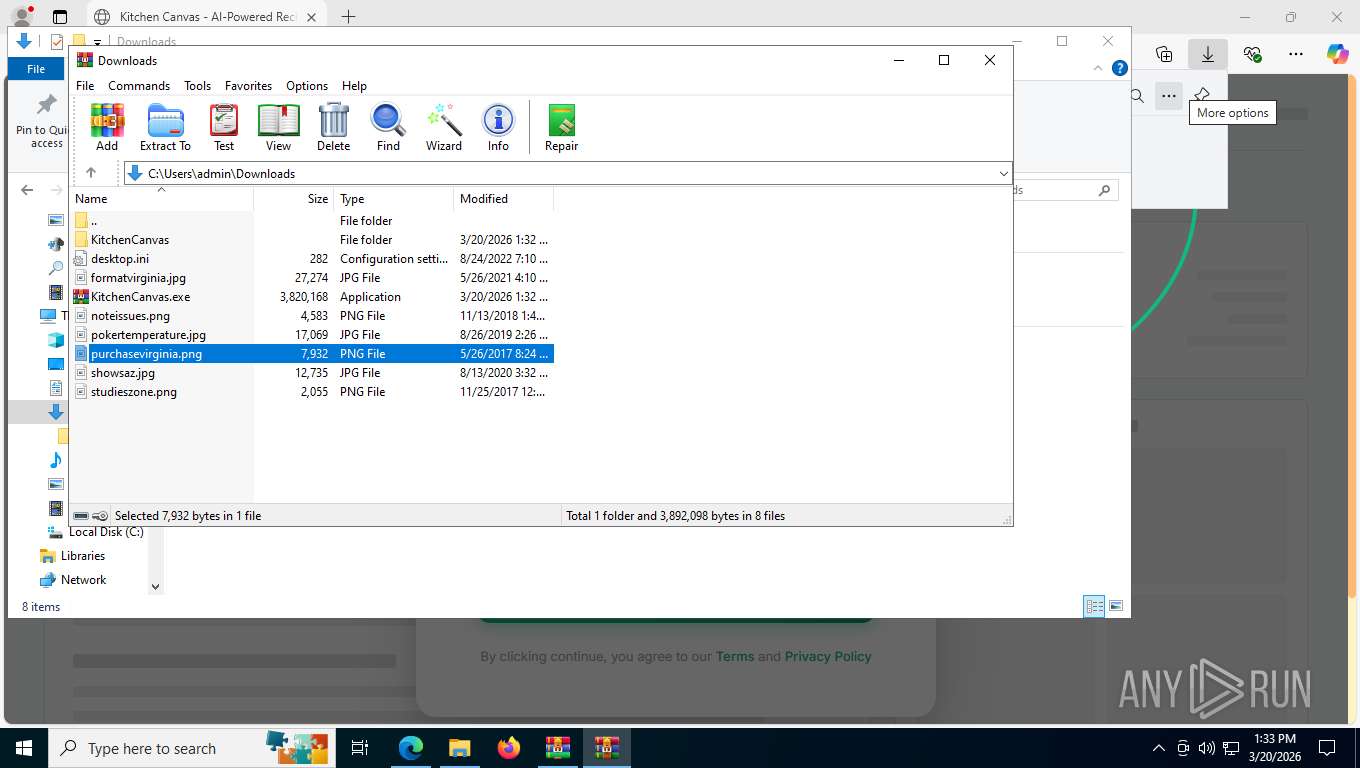This screenshot has width=1360, height=768.
Task: Sort the list by the Size column header
Action: tap(294, 199)
